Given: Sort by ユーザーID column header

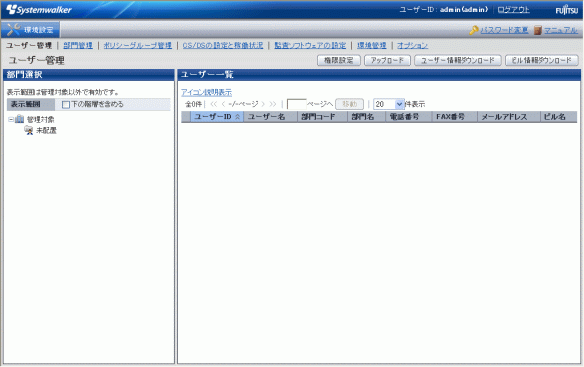Looking at the screenshot, I should tap(217, 117).
